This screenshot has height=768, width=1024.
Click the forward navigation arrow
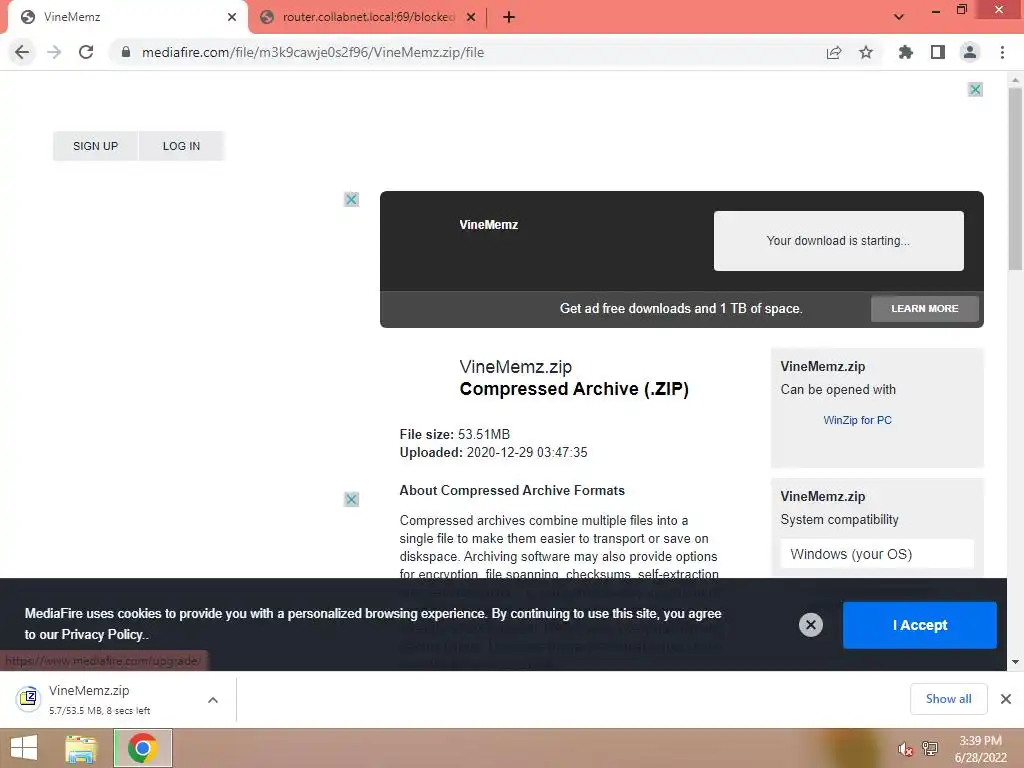coord(54,52)
